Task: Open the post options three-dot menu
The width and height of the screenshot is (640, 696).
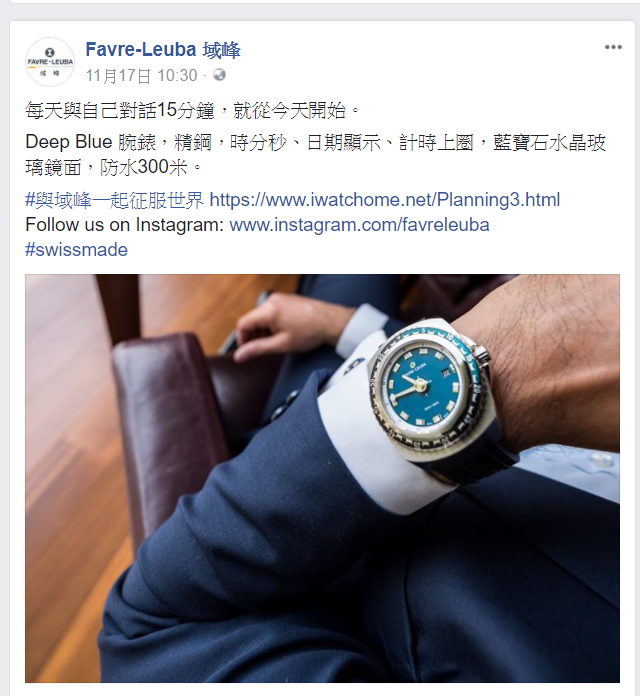Action: 613,47
